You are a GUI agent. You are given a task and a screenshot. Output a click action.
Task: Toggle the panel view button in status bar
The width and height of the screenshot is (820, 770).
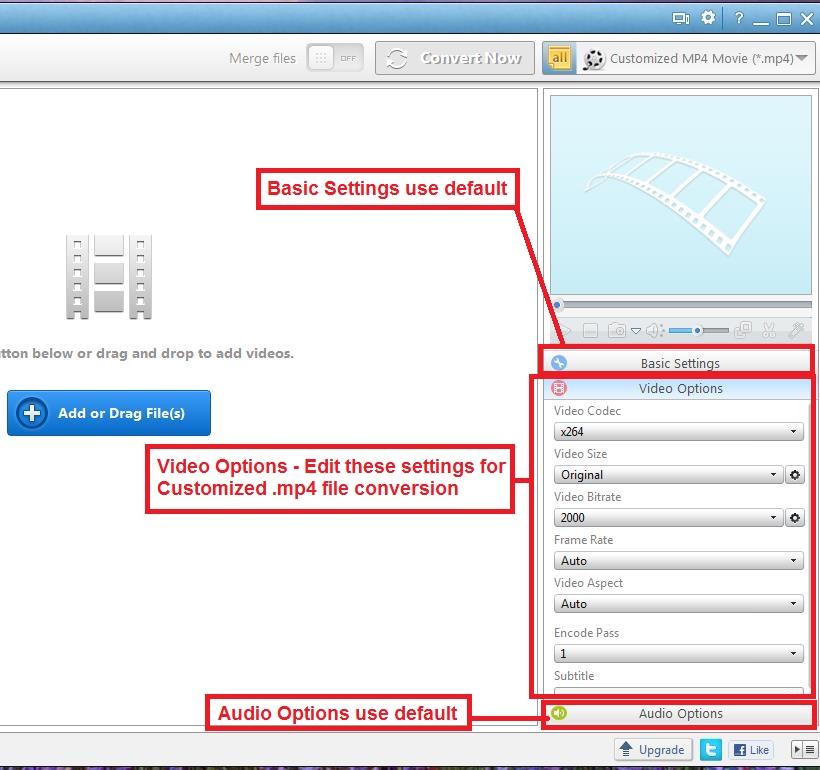pyautogui.click(x=803, y=749)
